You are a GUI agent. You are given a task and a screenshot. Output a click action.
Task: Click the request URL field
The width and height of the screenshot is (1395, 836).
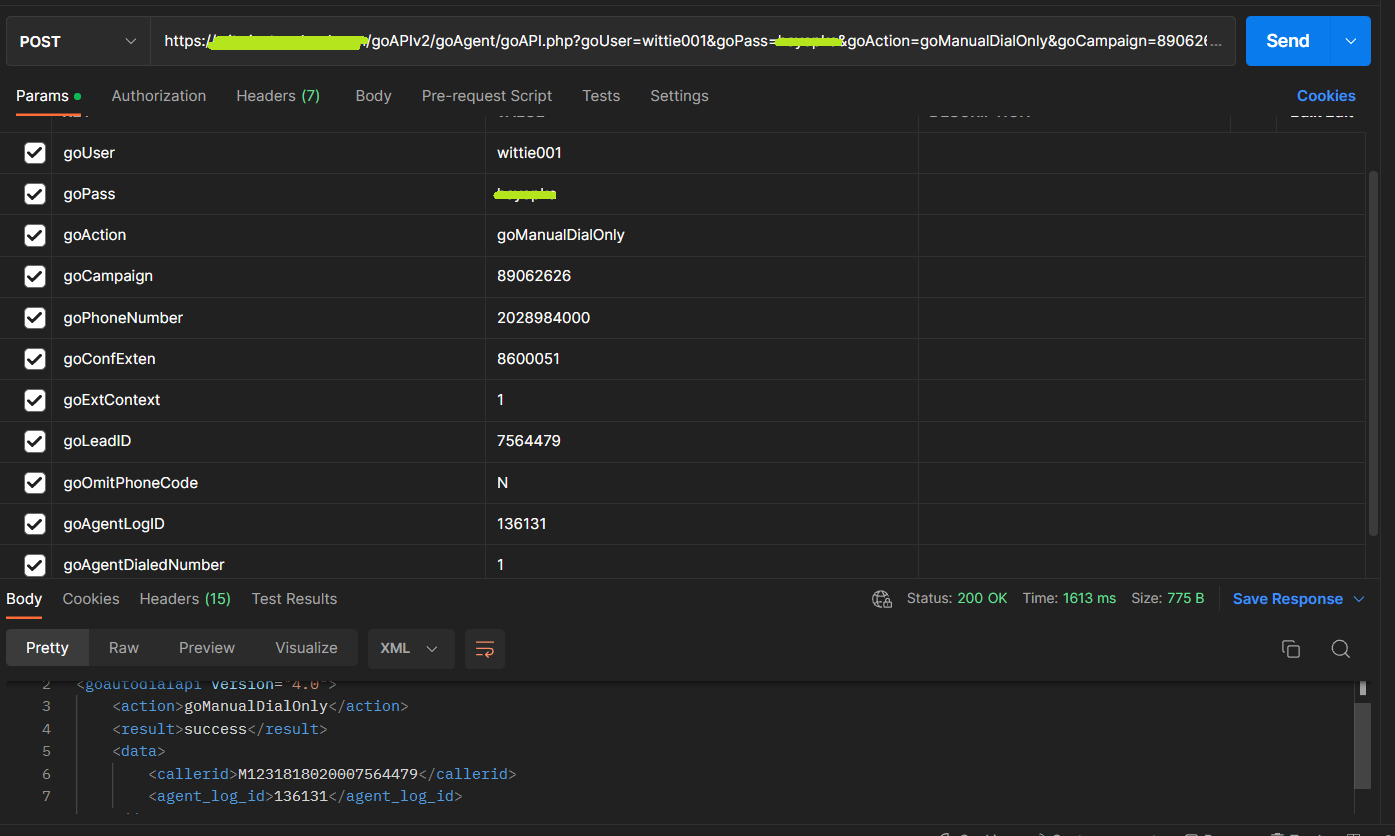(x=692, y=41)
